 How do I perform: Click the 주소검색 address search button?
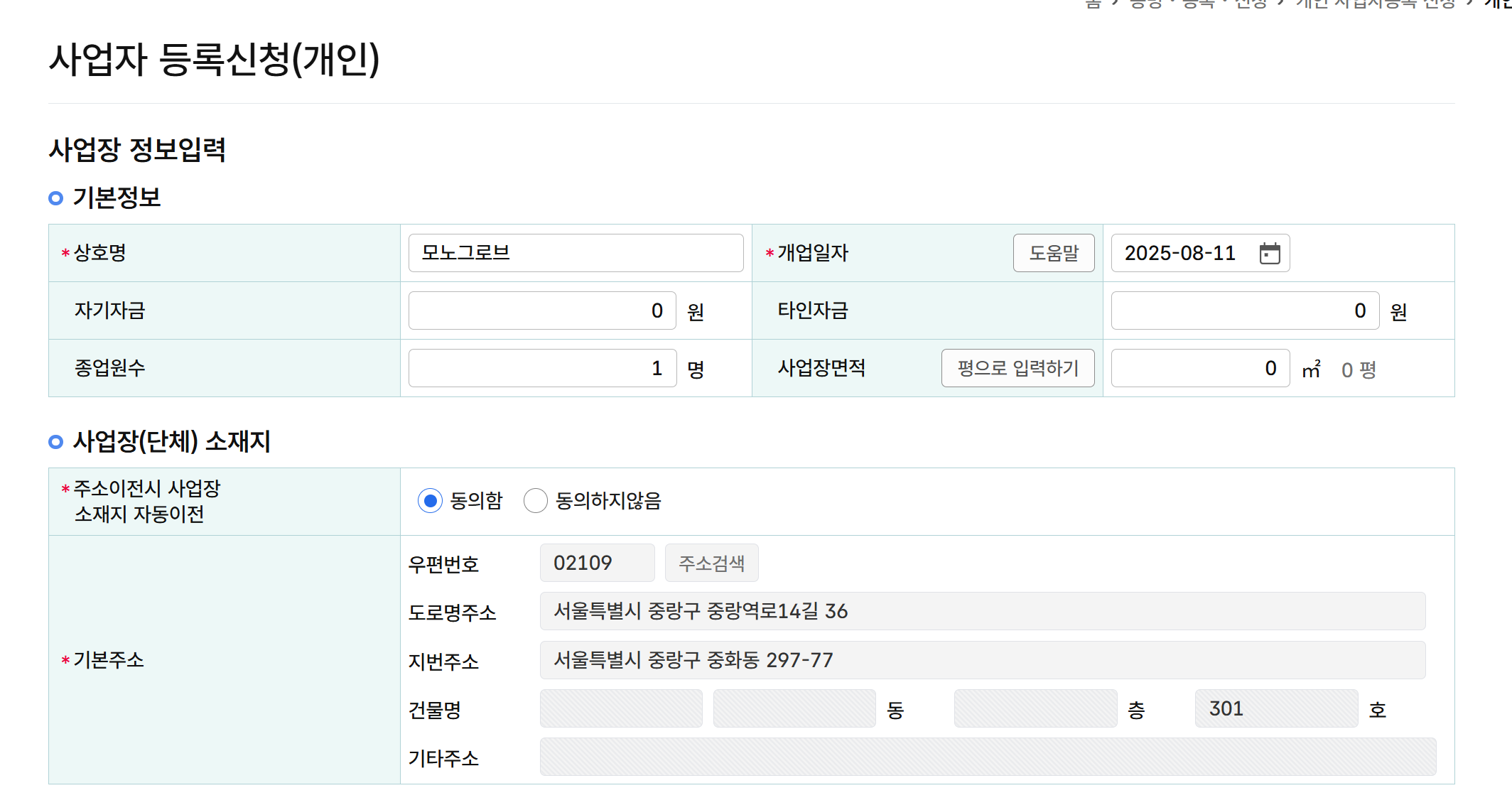pos(711,563)
